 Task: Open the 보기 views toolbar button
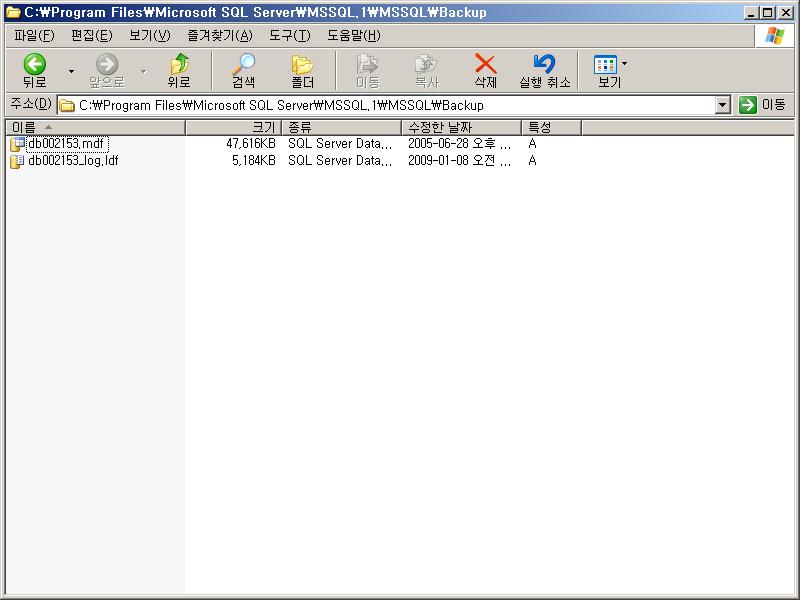click(x=609, y=70)
